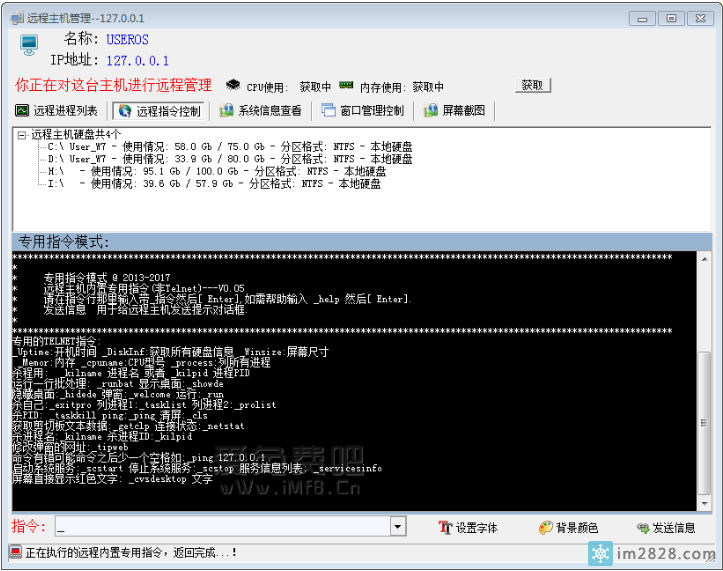
Task: Click the remote process list tab icon
Action: click(x=22, y=111)
